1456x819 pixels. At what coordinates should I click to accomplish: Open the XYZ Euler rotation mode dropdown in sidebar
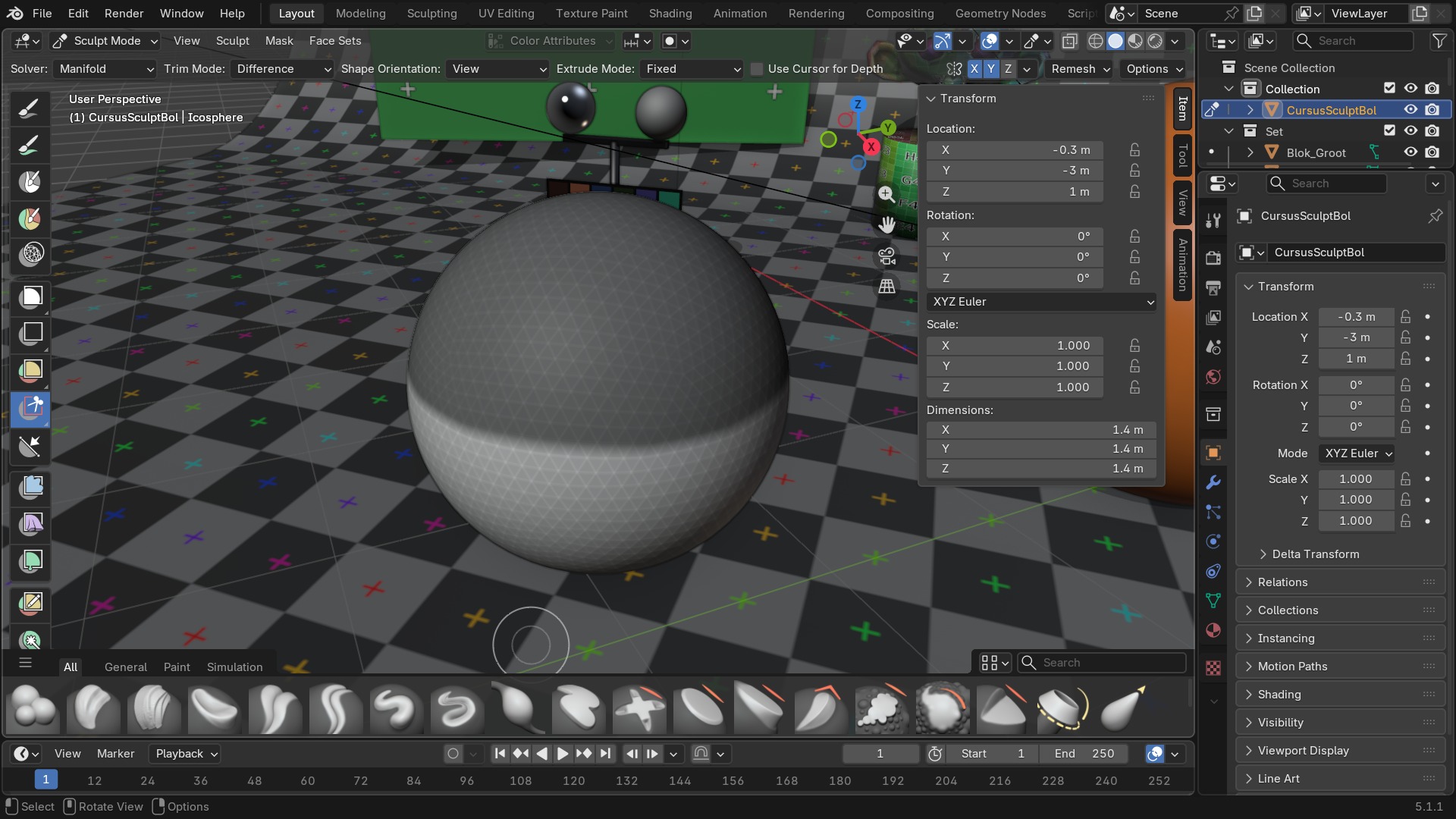1041,302
